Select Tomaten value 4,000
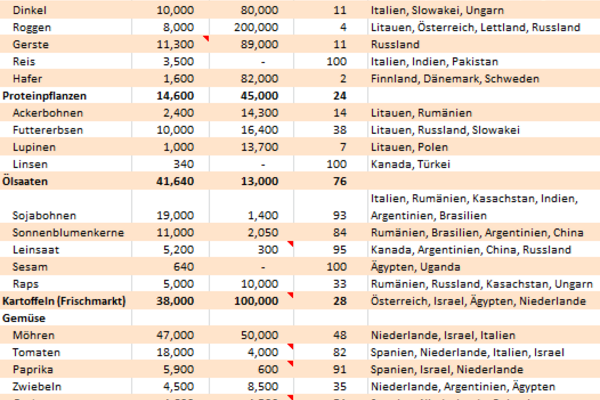Screen dimensions: 600x400 pos(263,353)
